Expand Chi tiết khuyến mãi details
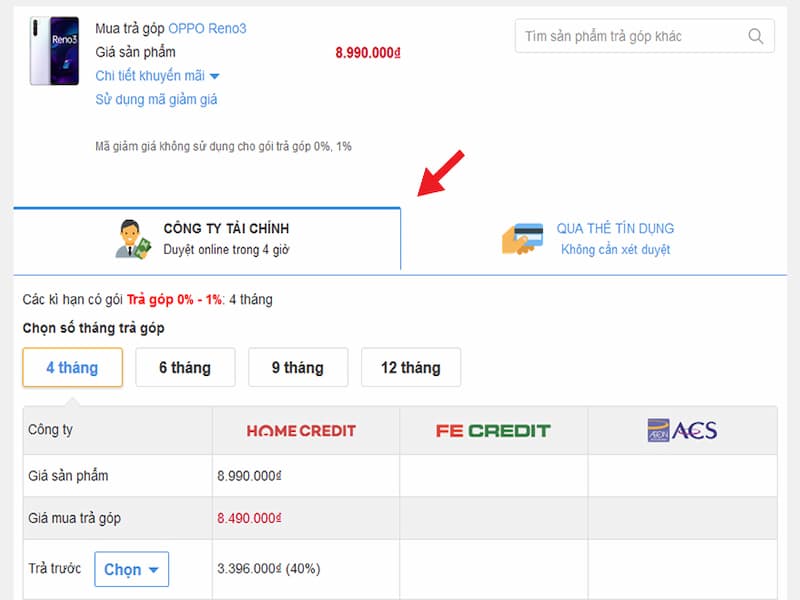Viewport: 800px width, 600px height. click(x=157, y=75)
